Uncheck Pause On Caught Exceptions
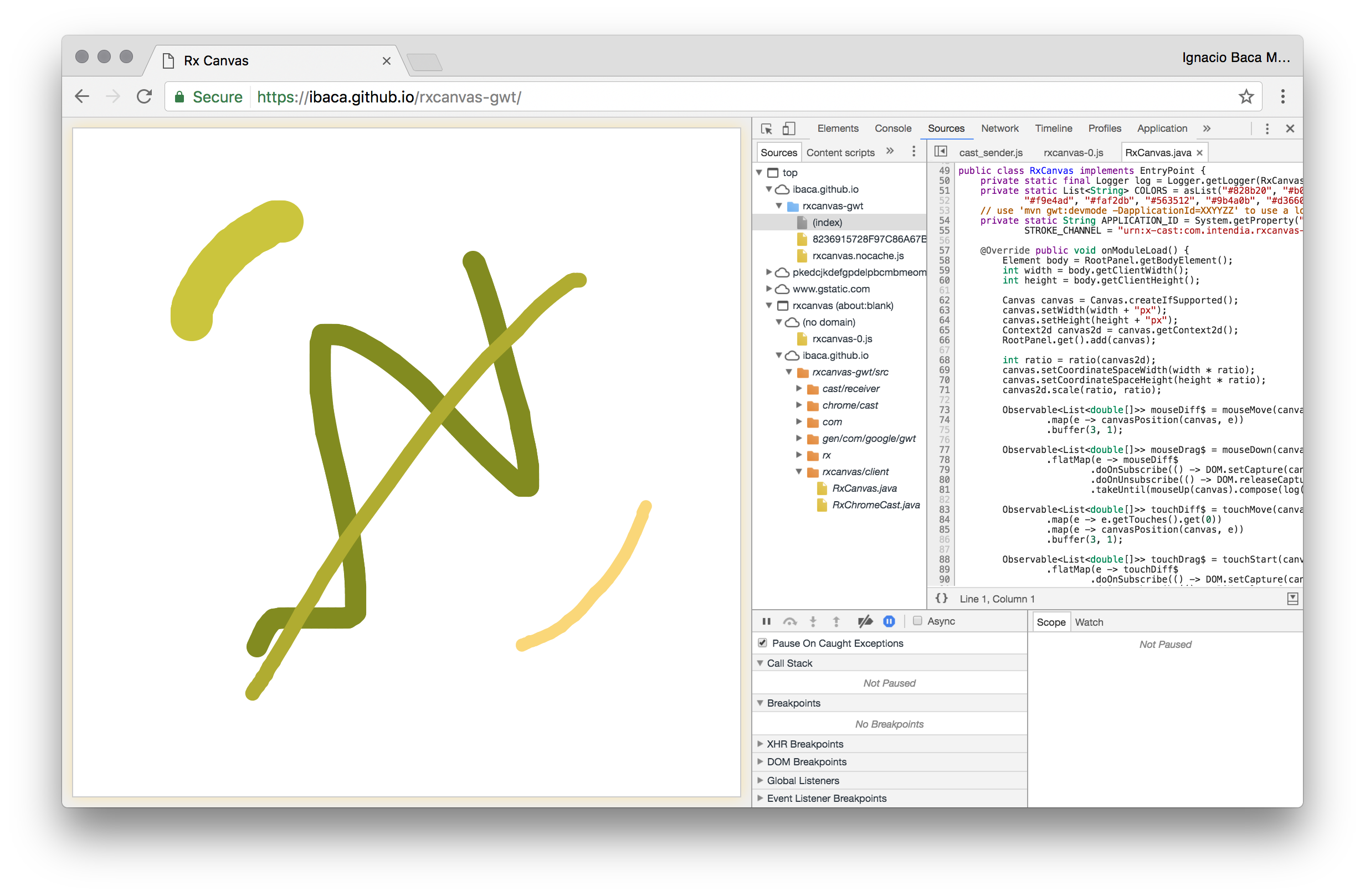Viewport: 1365px width, 896px height. tap(762, 643)
